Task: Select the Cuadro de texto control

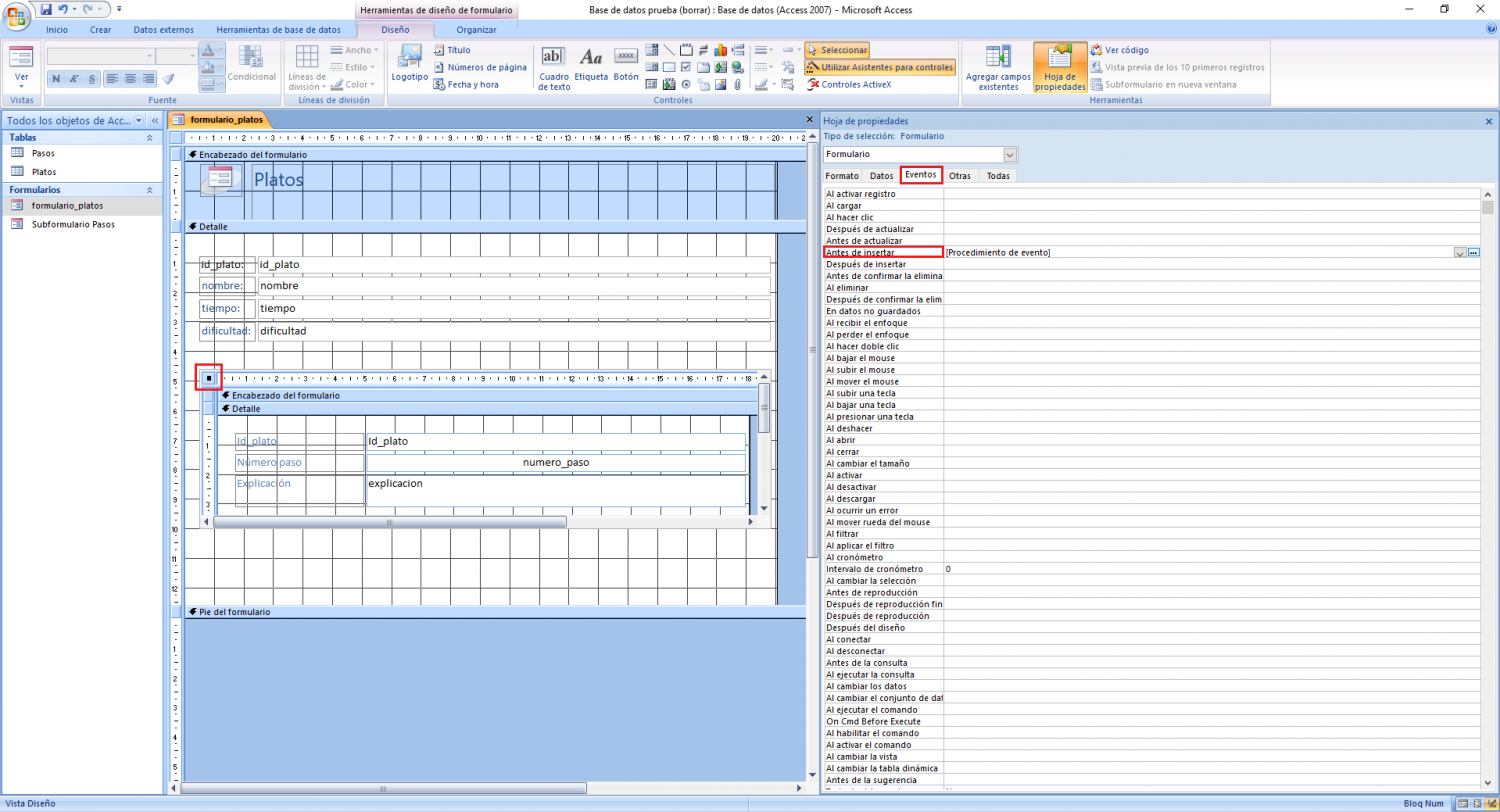Action: tap(554, 68)
